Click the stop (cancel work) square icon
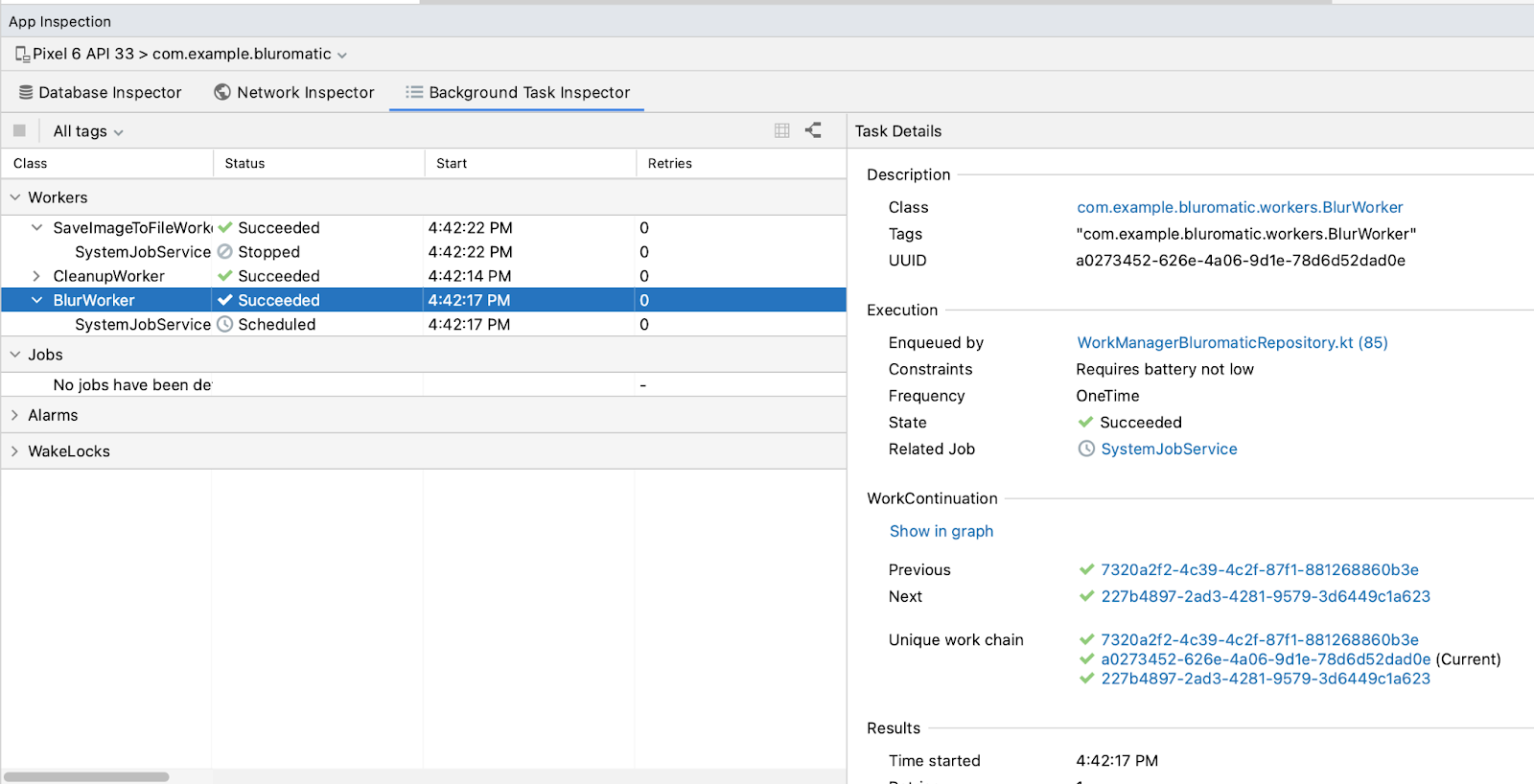This screenshot has width=1534, height=784. pos(19,131)
